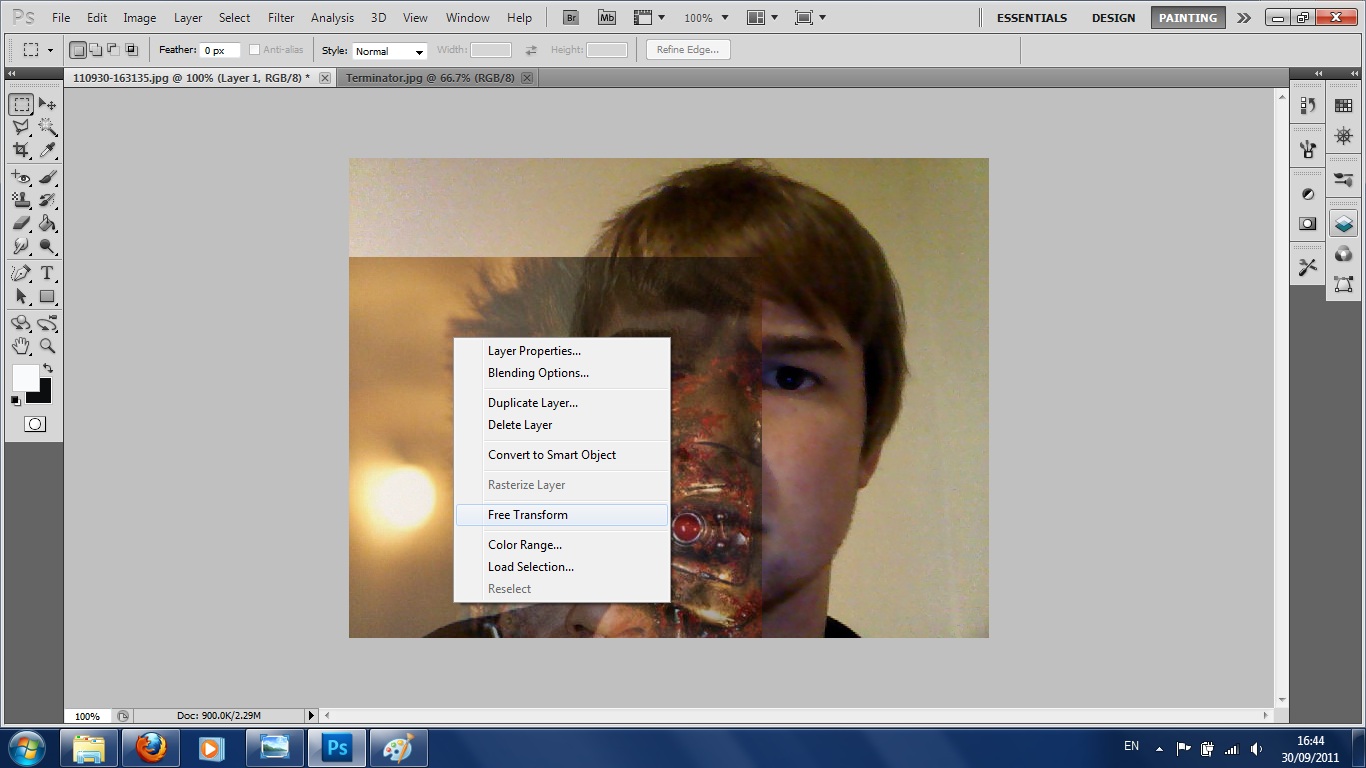Click the background color swatch
1366x768 pixels.
point(43,394)
